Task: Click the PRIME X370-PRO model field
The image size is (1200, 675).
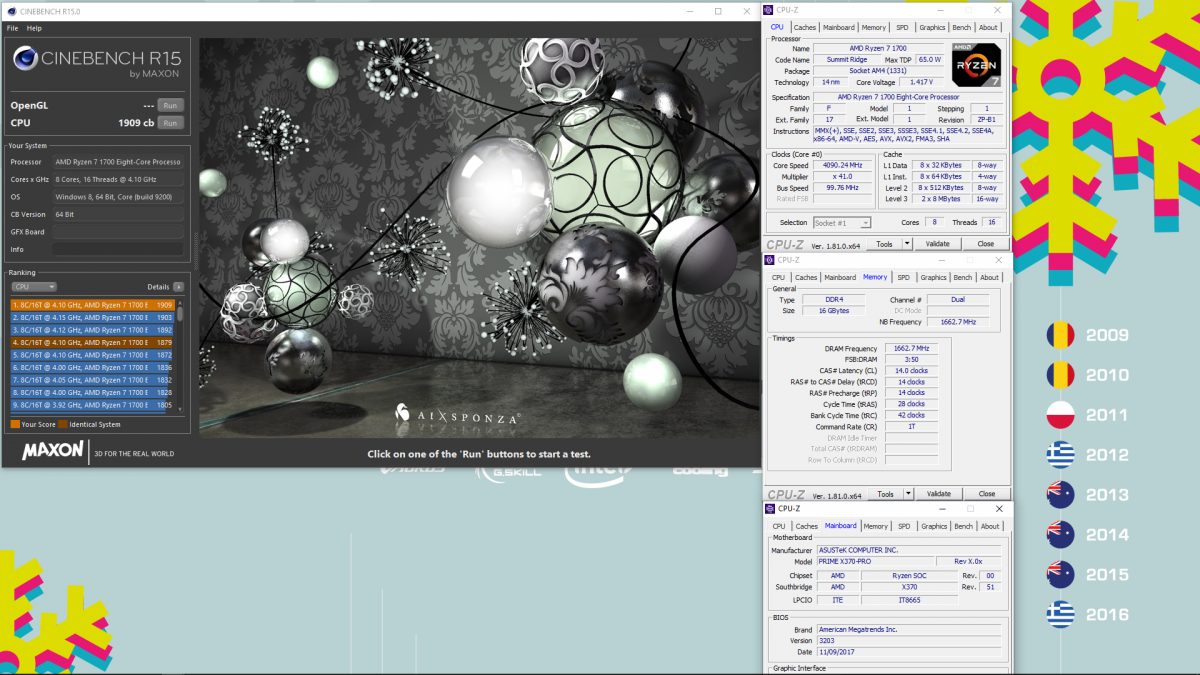Action: [875, 562]
